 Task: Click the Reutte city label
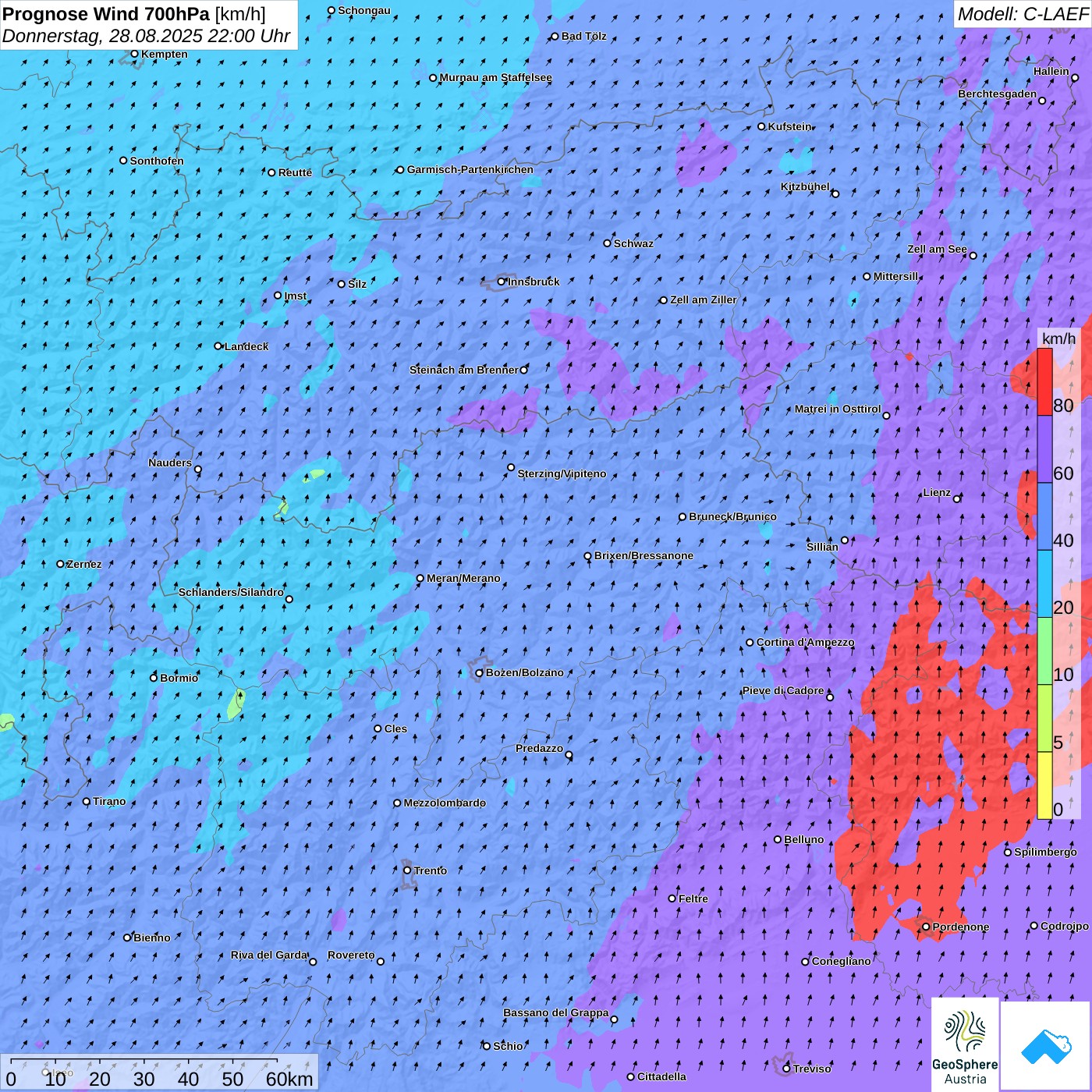pyautogui.click(x=295, y=172)
